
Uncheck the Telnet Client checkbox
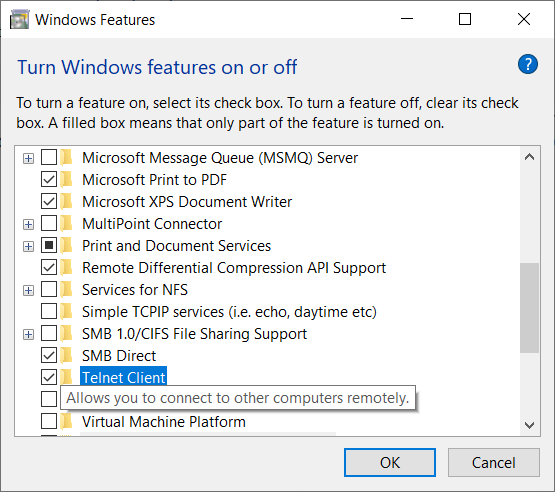[x=49, y=377]
